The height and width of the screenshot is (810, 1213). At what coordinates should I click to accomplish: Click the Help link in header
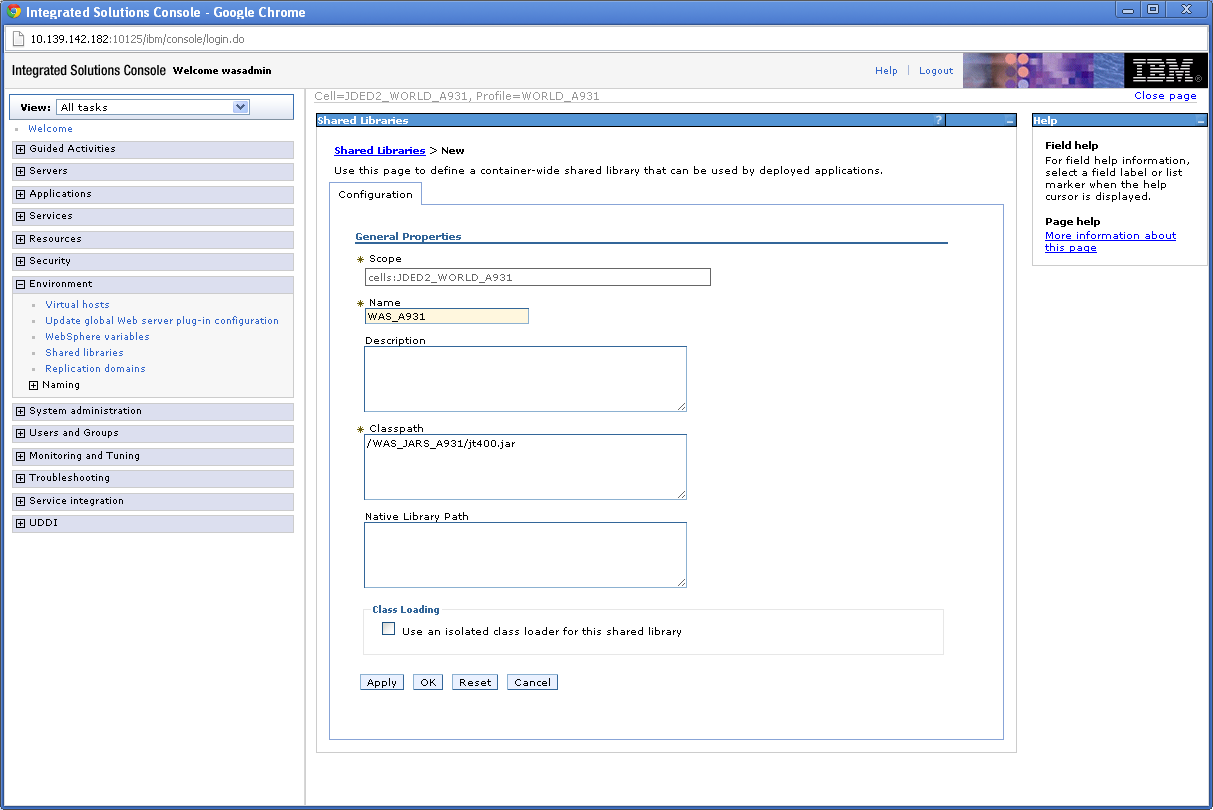886,71
